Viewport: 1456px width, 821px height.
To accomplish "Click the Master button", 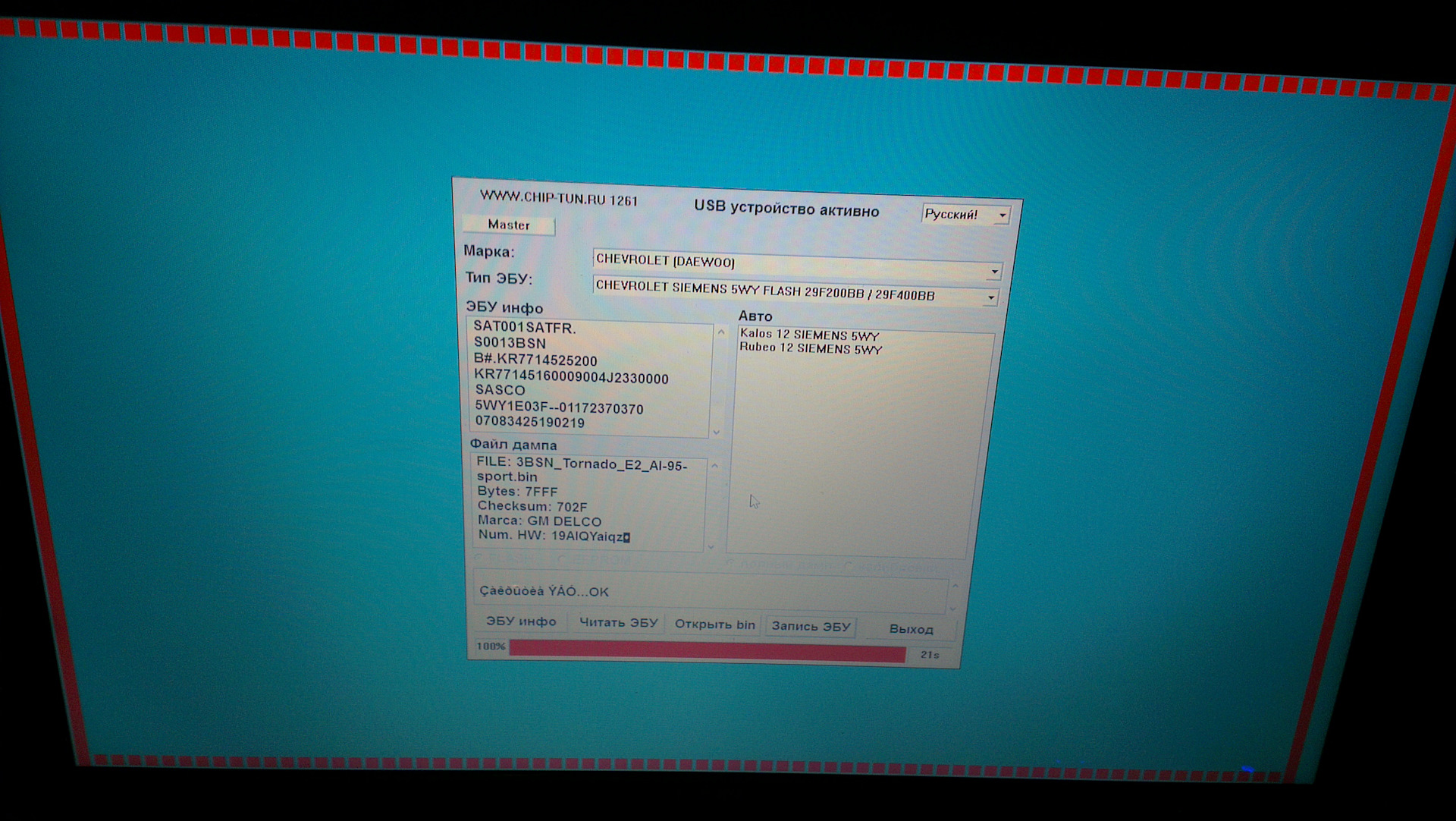I will (x=509, y=225).
